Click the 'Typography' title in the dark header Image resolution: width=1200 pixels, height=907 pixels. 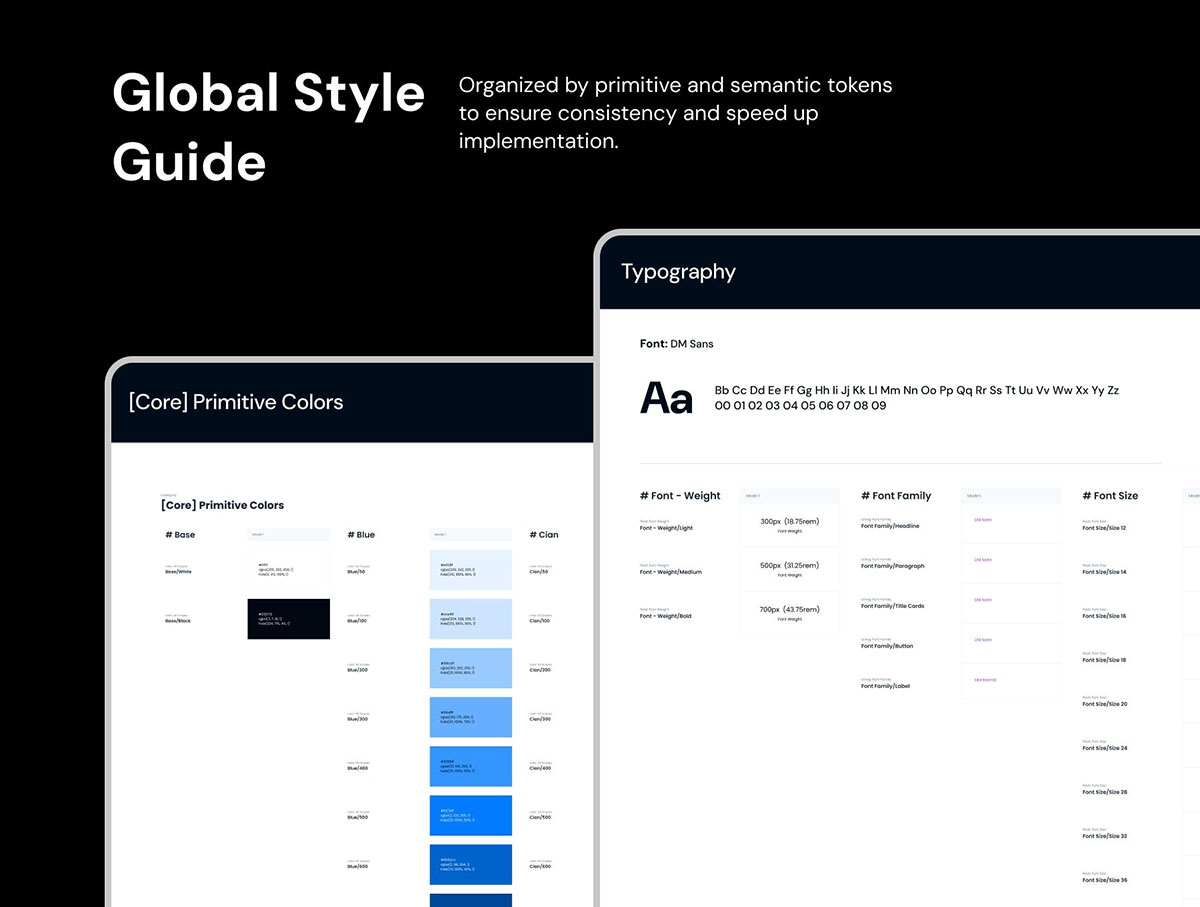[x=678, y=272]
